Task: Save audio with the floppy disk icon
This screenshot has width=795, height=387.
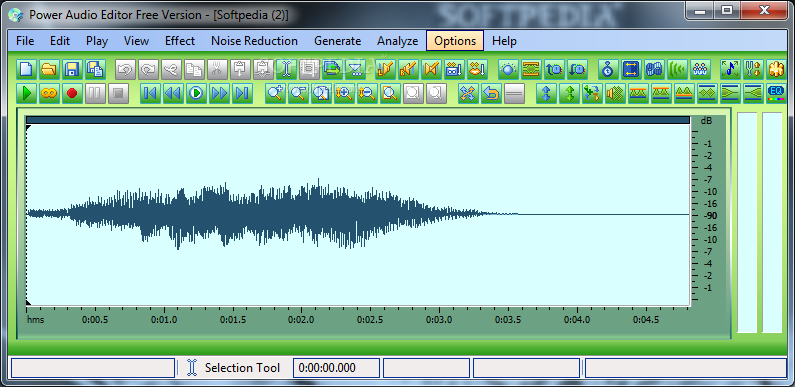Action: pos(72,69)
